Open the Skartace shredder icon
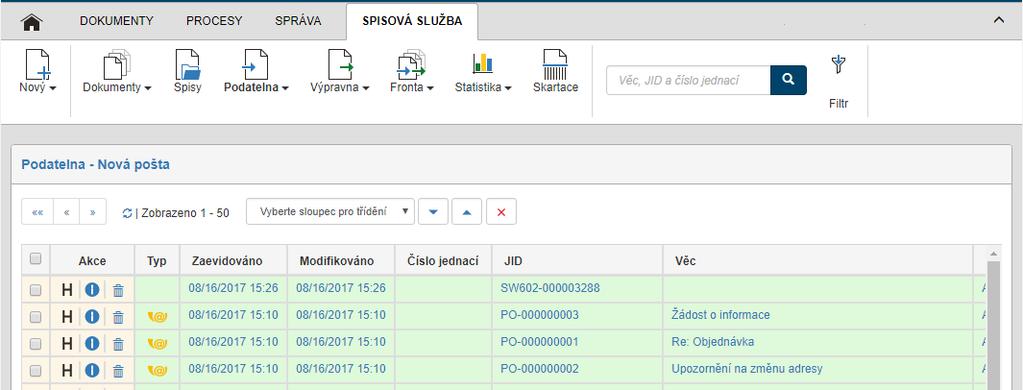The image size is (1023, 390). click(555, 72)
